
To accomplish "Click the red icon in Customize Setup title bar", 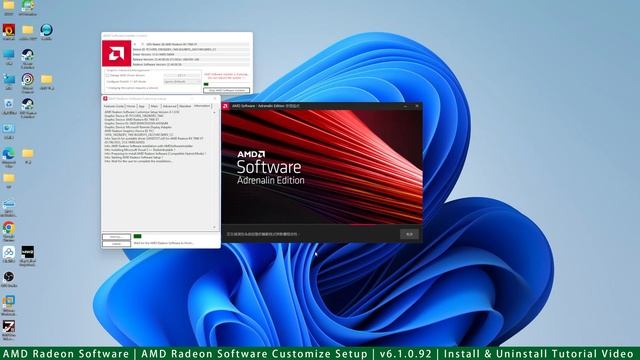I will click(x=105, y=98).
